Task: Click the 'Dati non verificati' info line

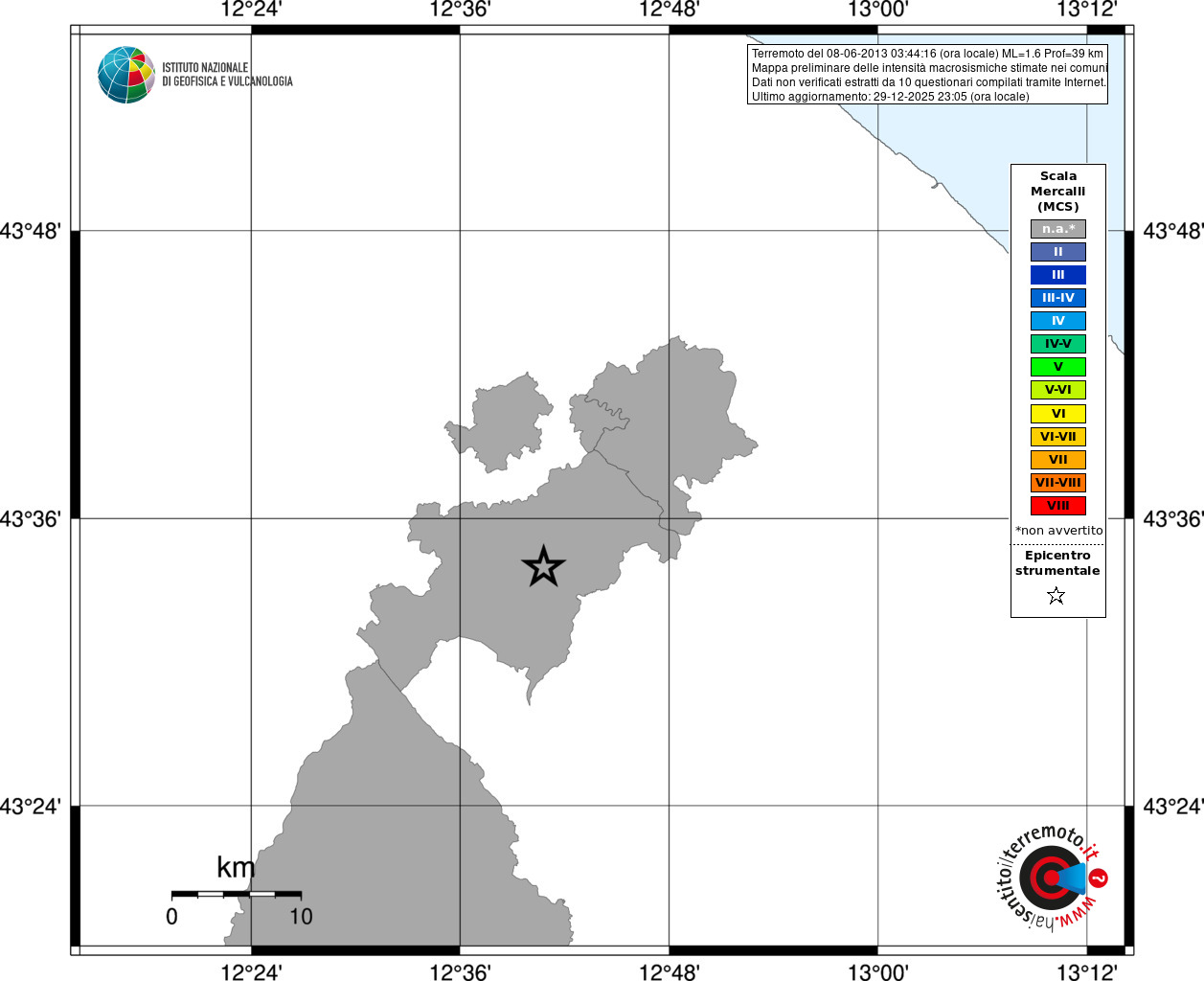Action: [929, 82]
